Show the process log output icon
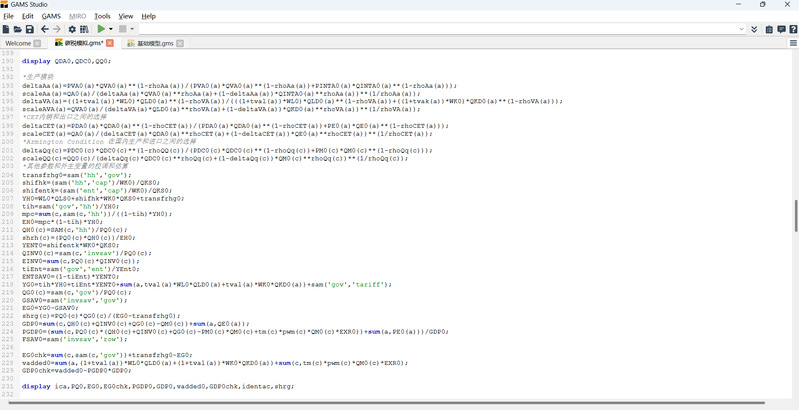This screenshot has width=799, height=410. pyautogui.click(x=780, y=29)
